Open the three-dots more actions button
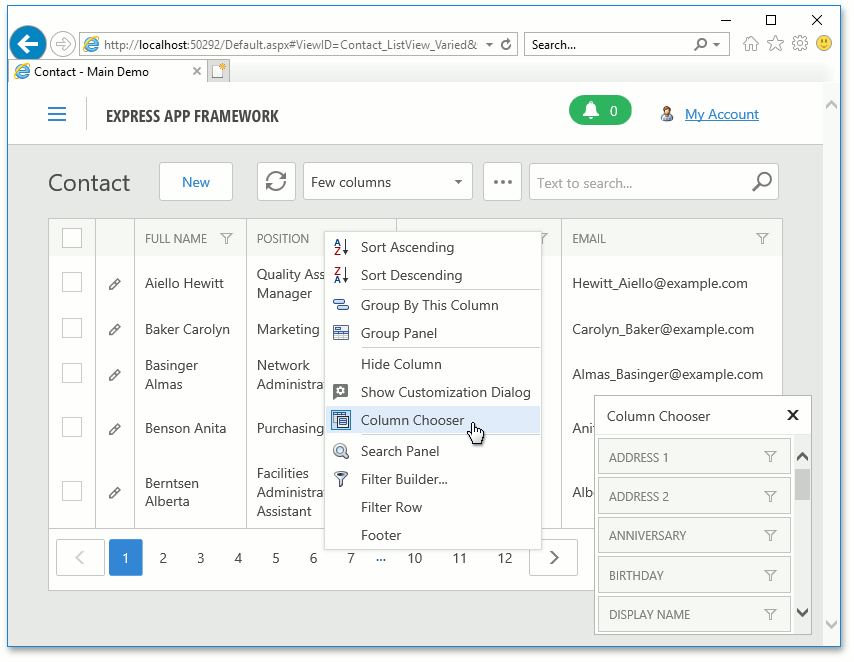 point(502,181)
